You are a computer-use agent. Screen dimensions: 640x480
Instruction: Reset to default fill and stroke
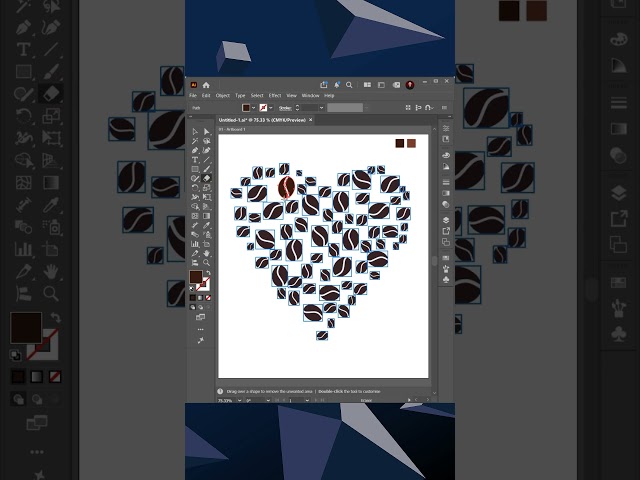coord(192,288)
